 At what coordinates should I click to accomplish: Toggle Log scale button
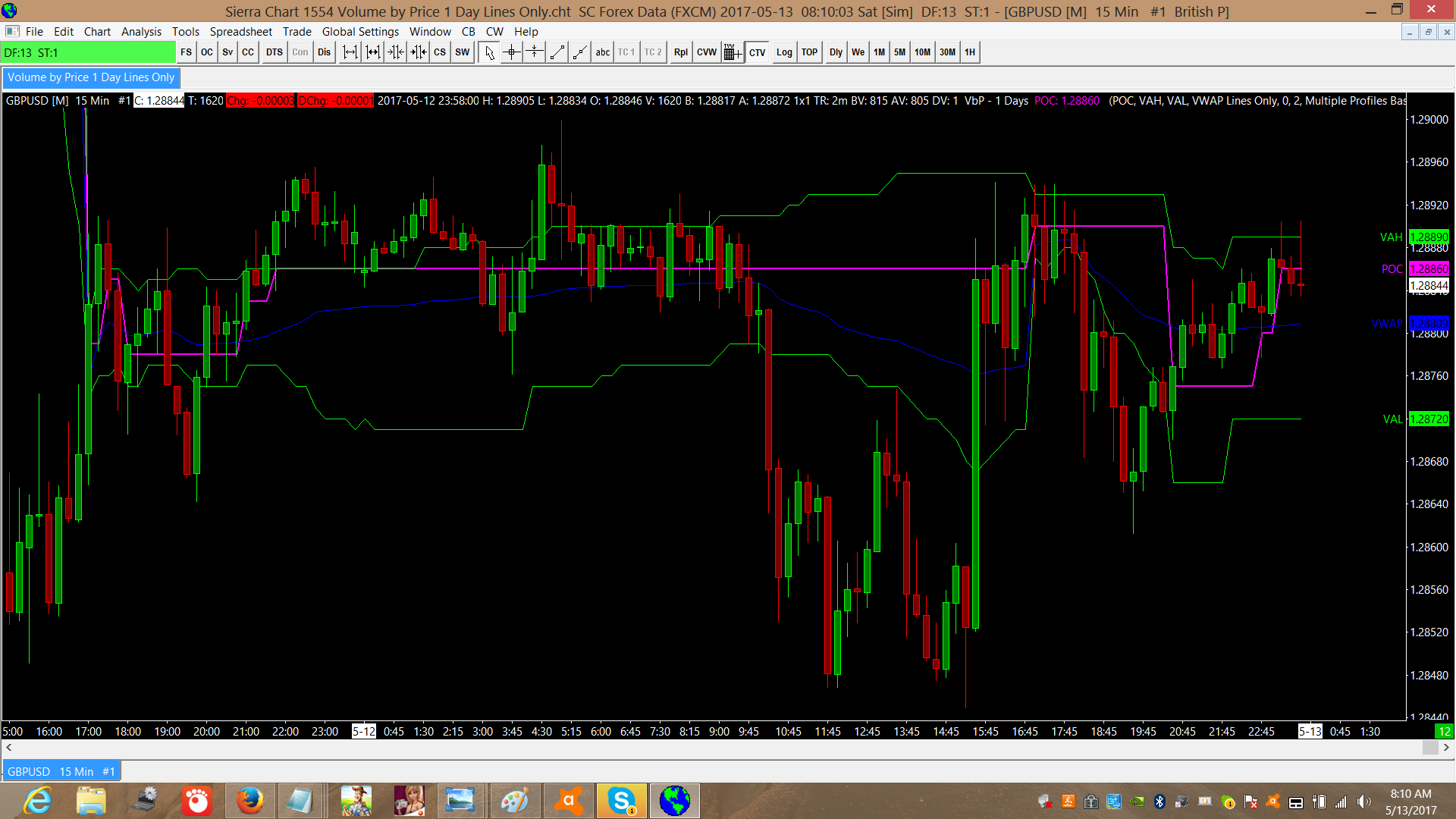[784, 52]
